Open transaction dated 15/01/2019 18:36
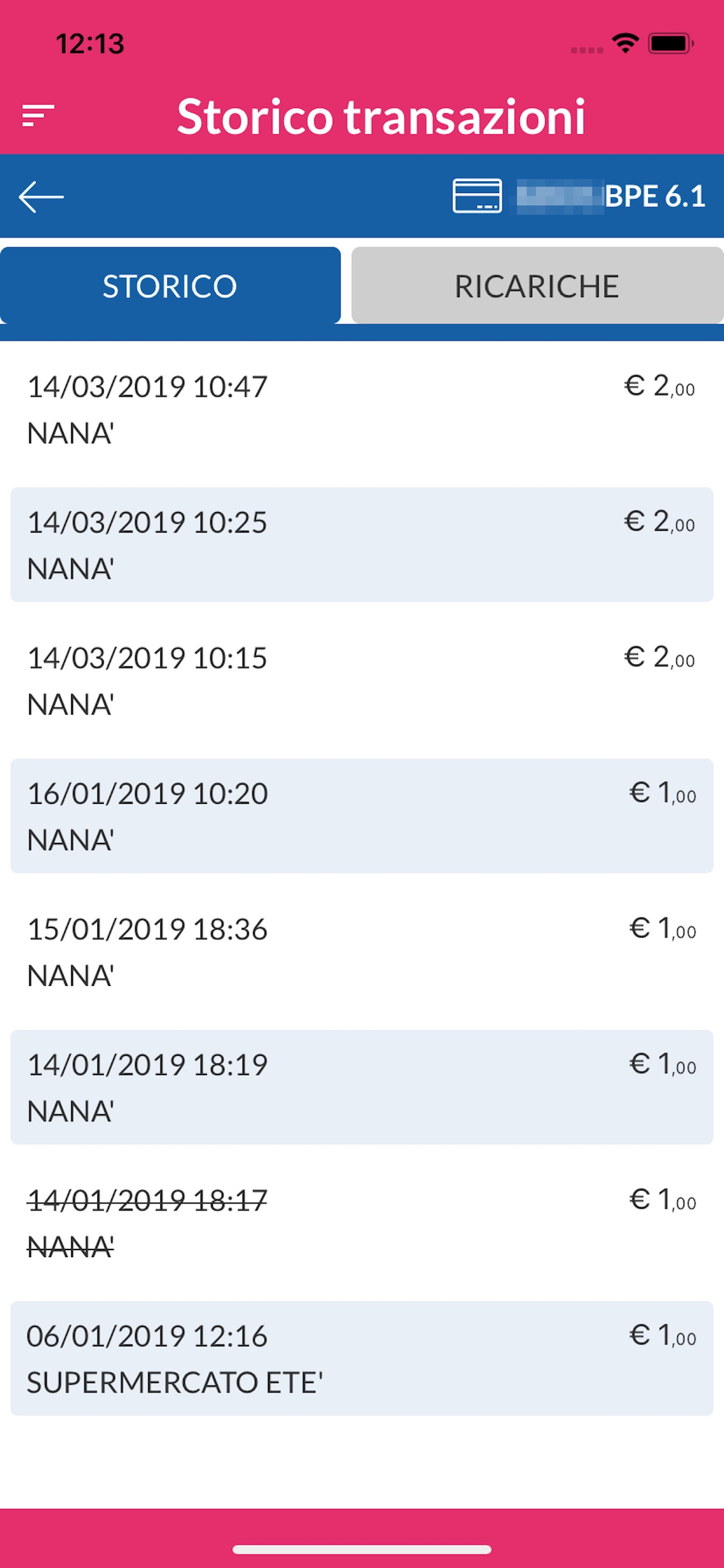The width and height of the screenshot is (724, 1568). [x=362, y=952]
